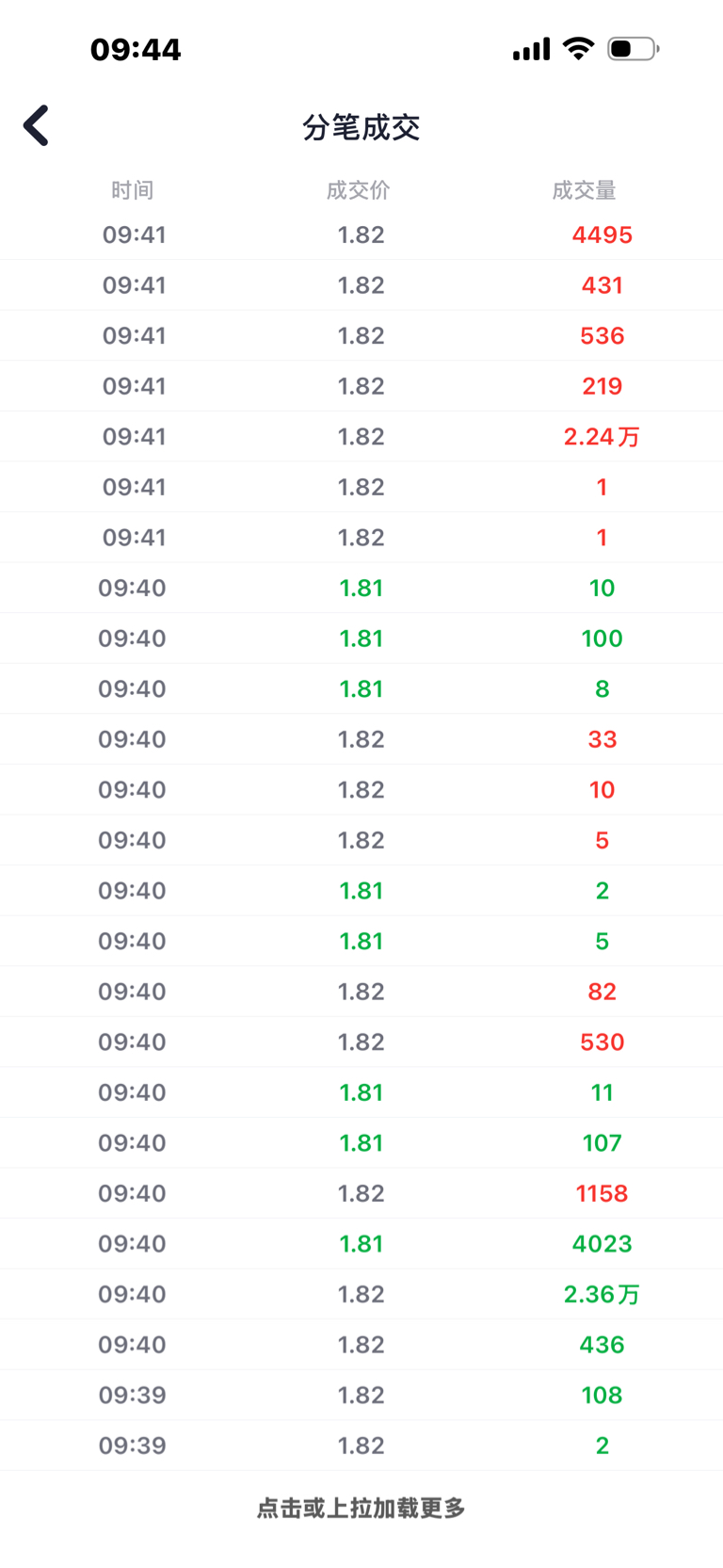
Task: Tap the cellular signal bars icon
Action: coord(531,49)
